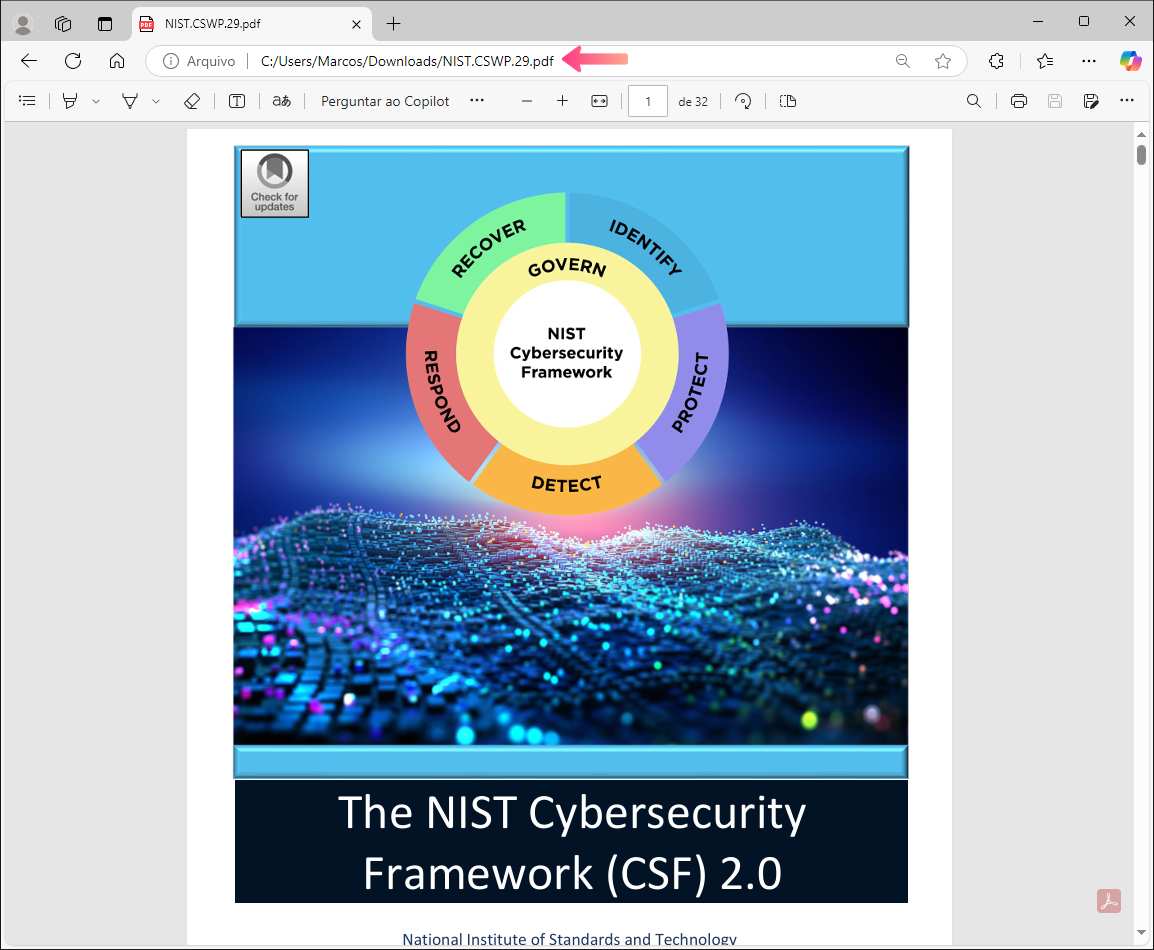Screen dimensions: 1154x950
Task: Open the Favorites list
Action: pyautogui.click(x=1045, y=61)
